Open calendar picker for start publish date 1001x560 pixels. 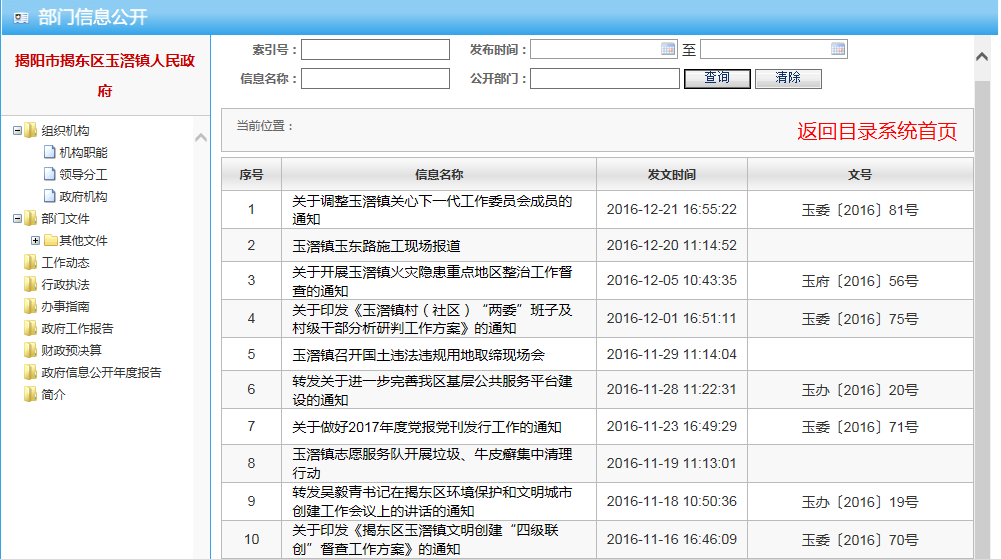(668, 49)
